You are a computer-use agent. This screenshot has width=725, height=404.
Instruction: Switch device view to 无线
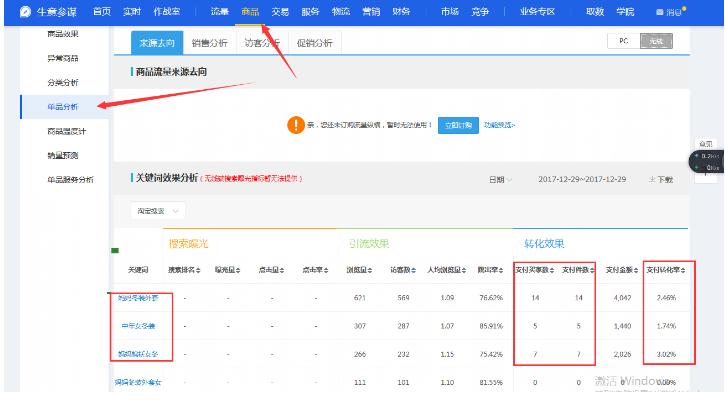656,41
